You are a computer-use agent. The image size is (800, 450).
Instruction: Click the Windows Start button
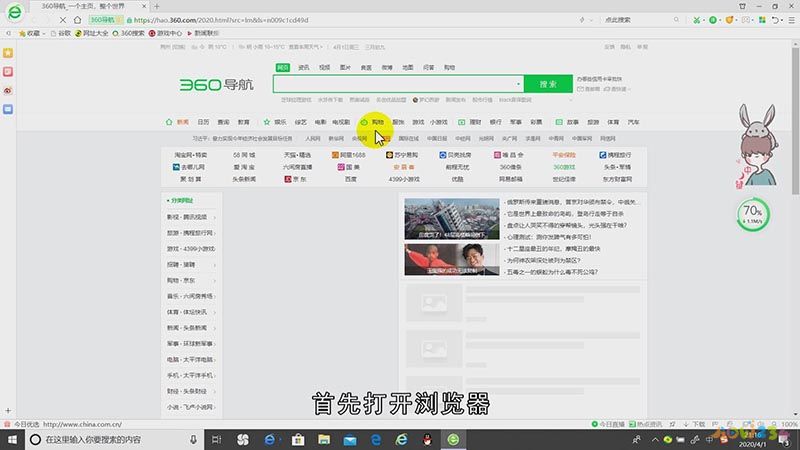coord(12,439)
